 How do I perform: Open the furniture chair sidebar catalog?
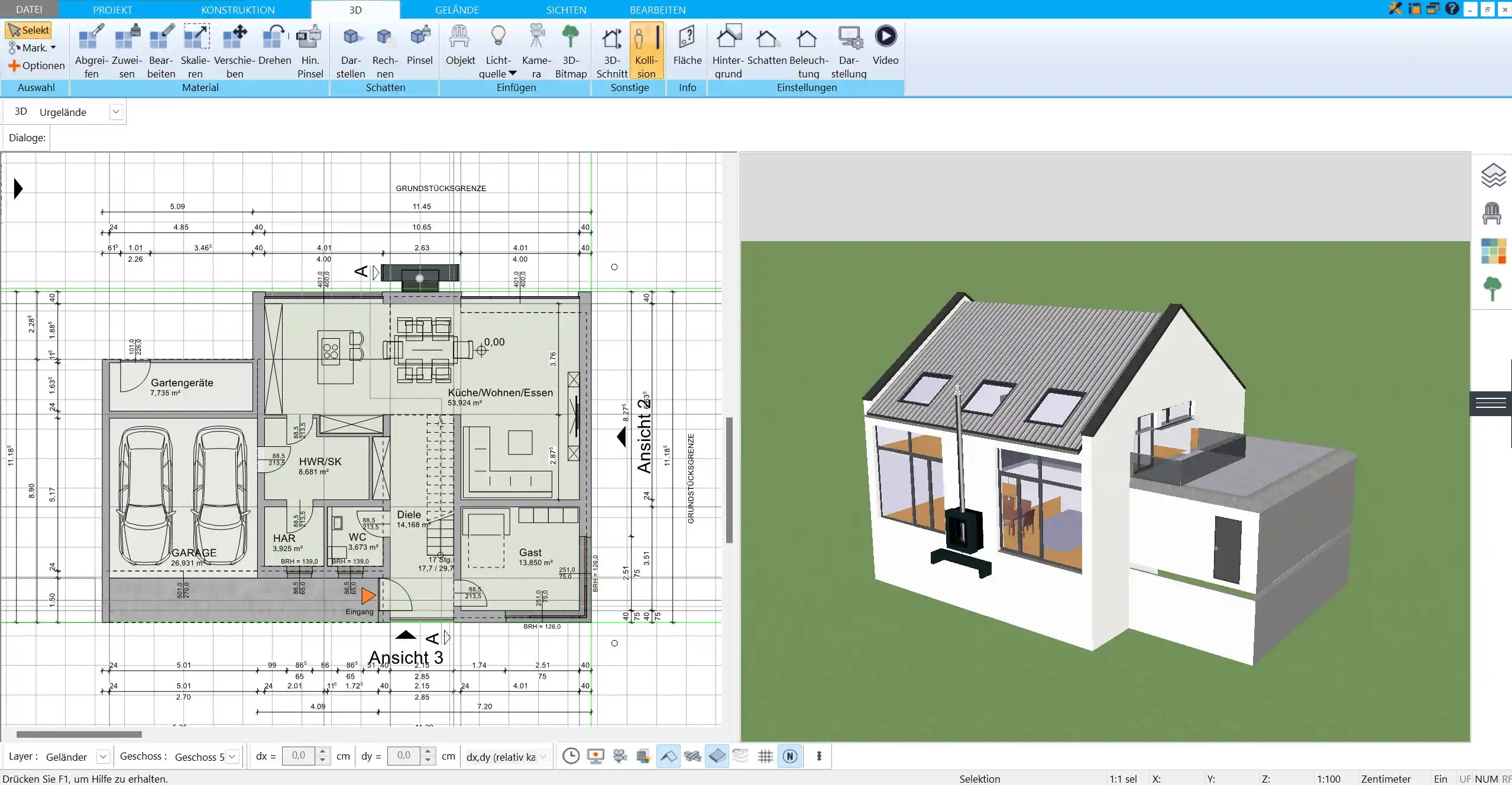pos(1492,213)
